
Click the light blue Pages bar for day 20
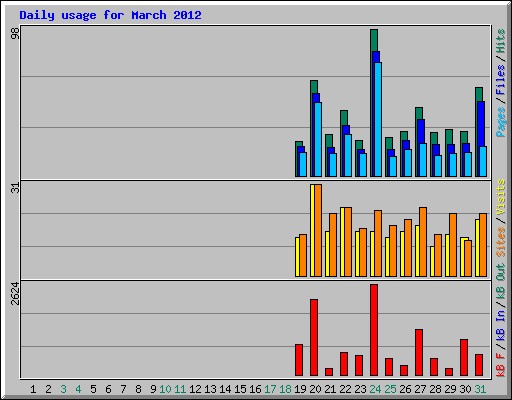click(x=318, y=139)
